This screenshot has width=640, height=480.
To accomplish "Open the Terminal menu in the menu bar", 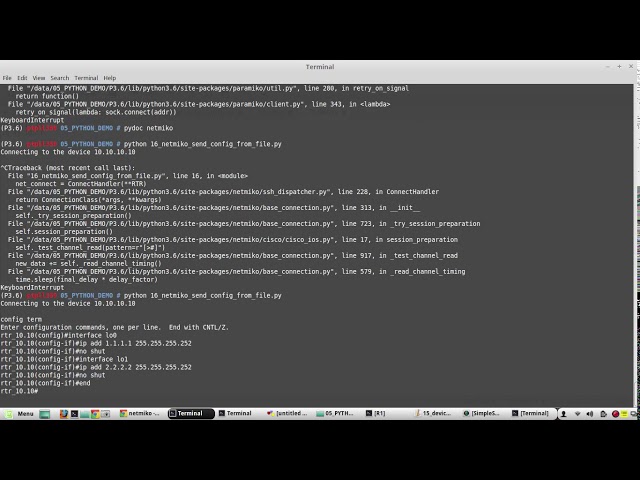I will (x=86, y=78).
